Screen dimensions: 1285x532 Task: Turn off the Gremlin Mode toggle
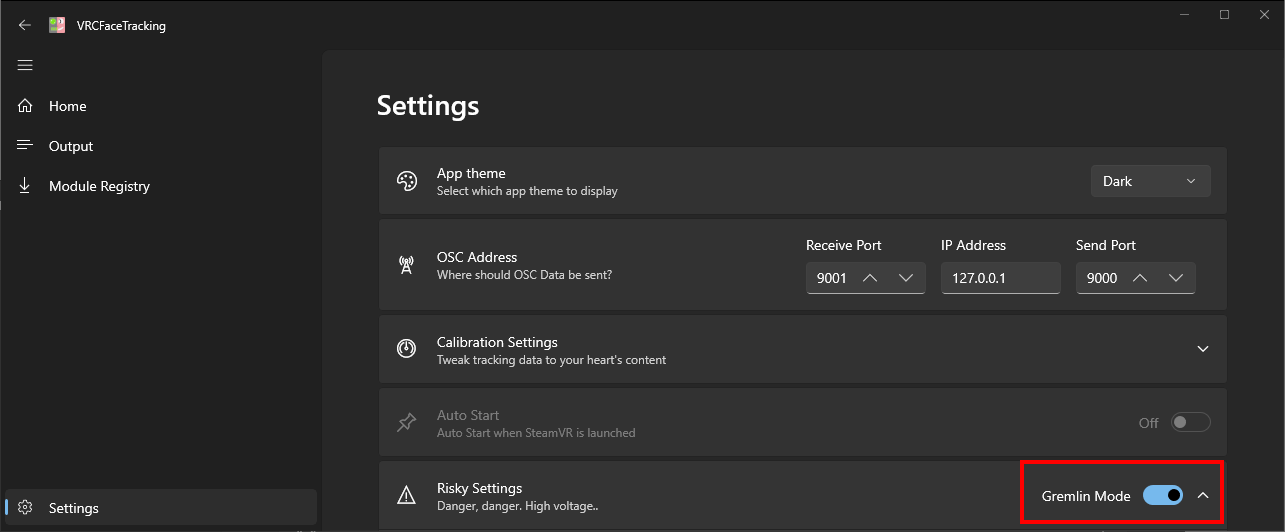tap(1162, 495)
